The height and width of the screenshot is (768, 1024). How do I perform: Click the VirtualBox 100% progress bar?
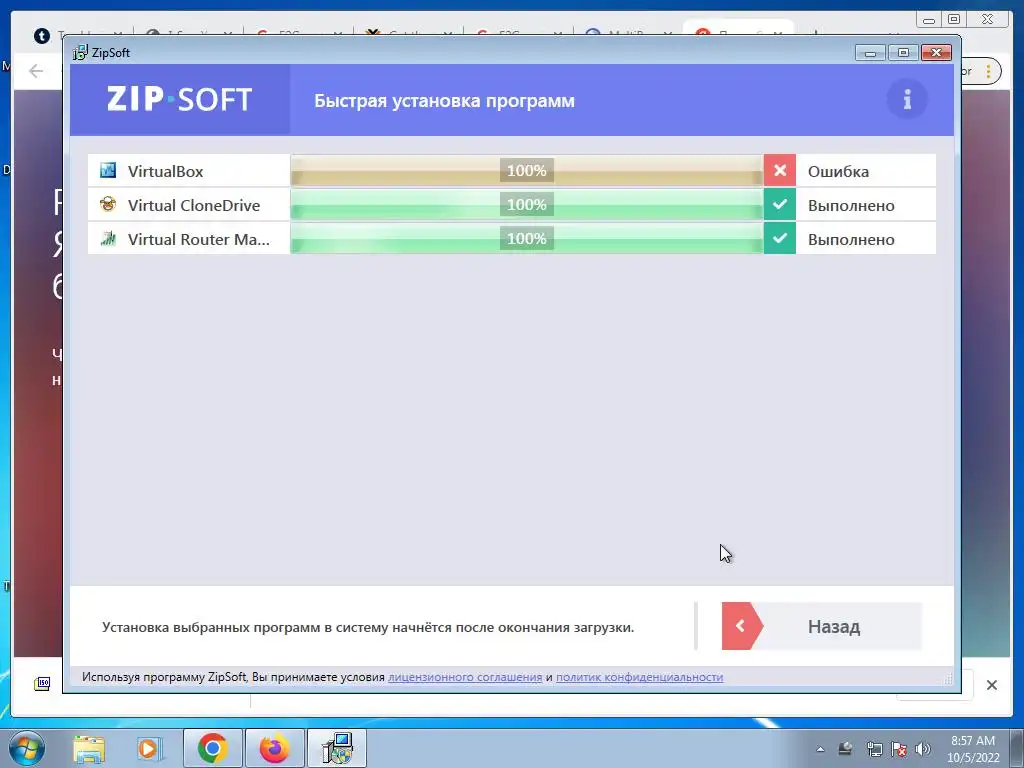[526, 170]
